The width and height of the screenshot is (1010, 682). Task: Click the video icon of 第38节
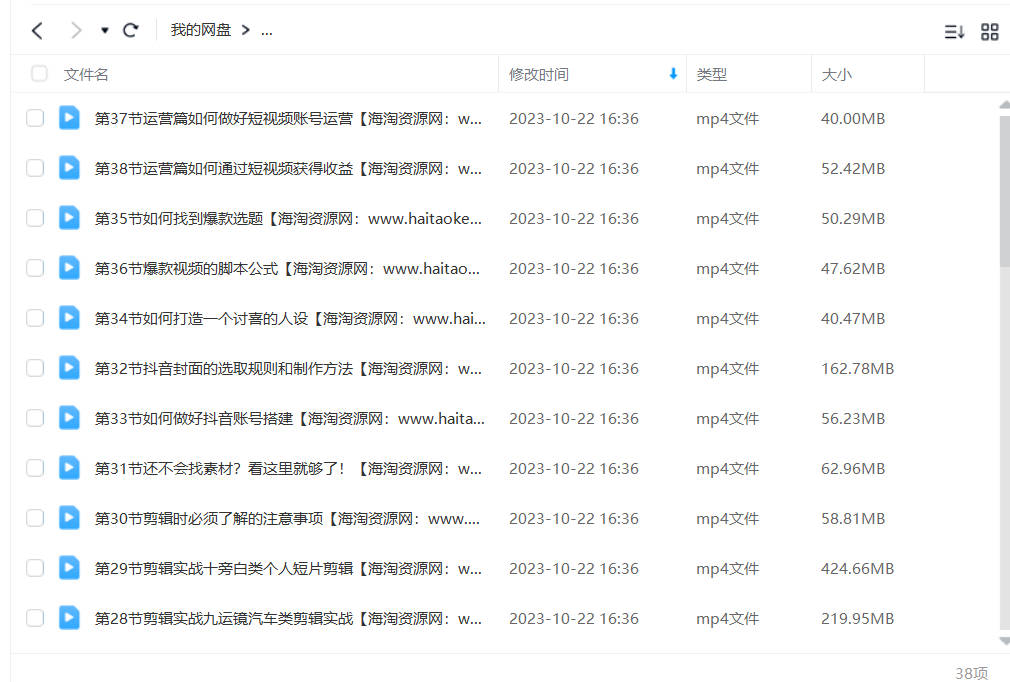tap(69, 167)
